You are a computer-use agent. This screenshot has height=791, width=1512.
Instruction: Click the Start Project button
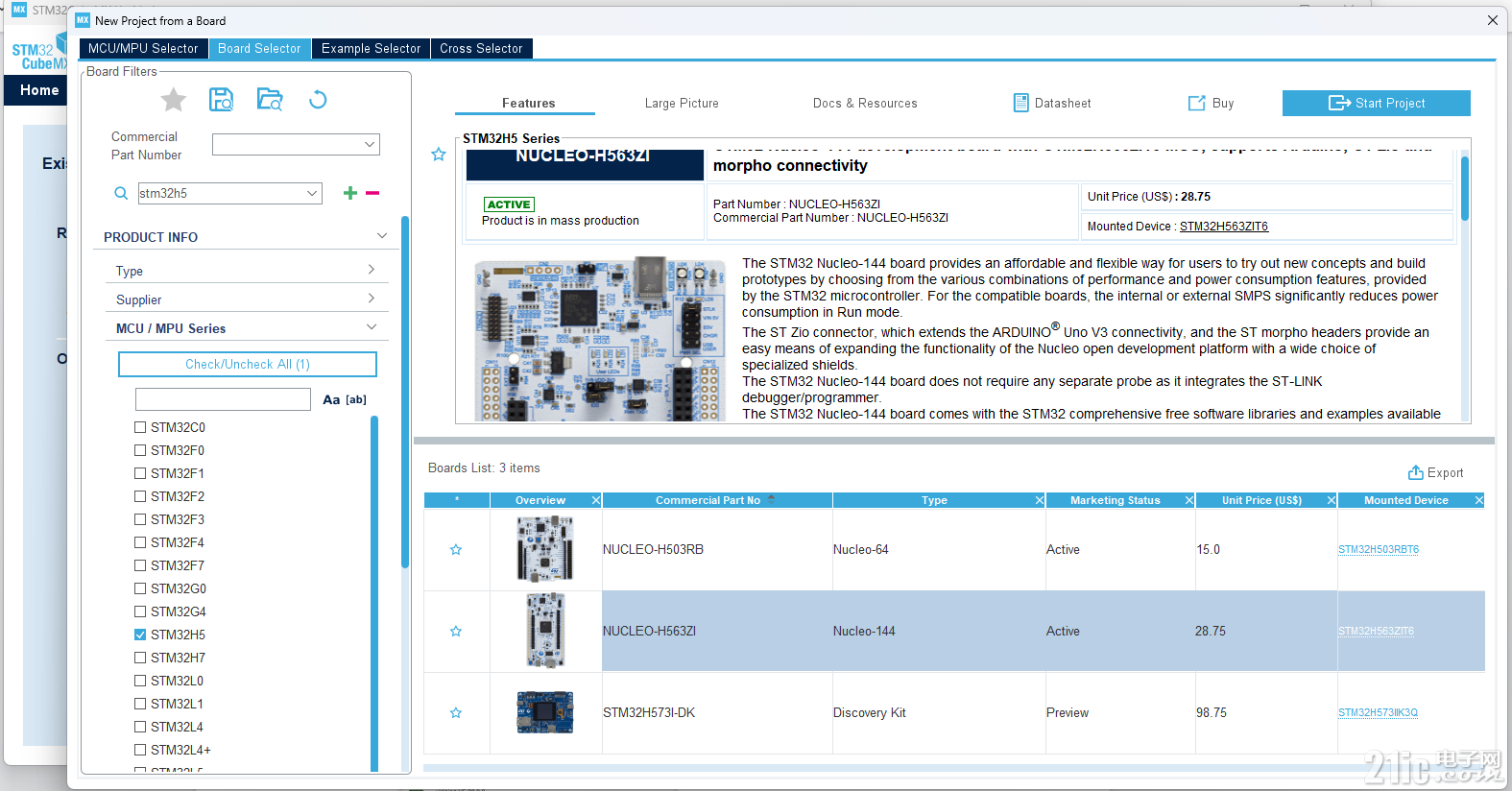(1376, 103)
